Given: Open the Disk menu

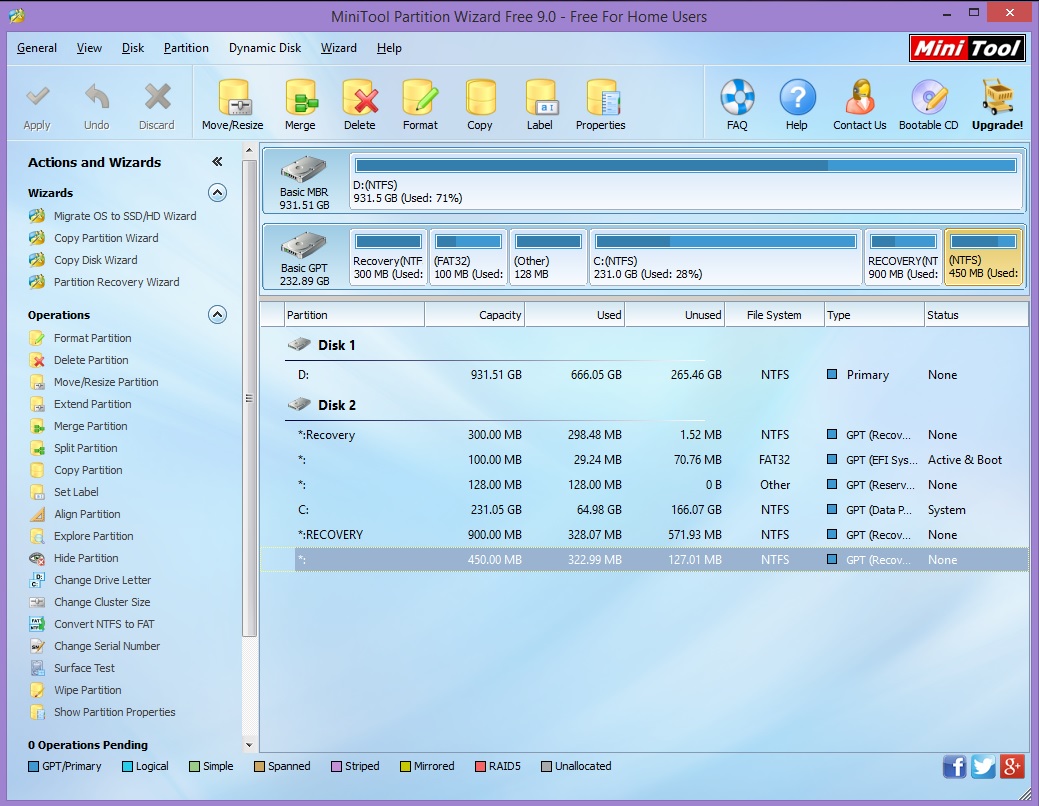Looking at the screenshot, I should 133,48.
